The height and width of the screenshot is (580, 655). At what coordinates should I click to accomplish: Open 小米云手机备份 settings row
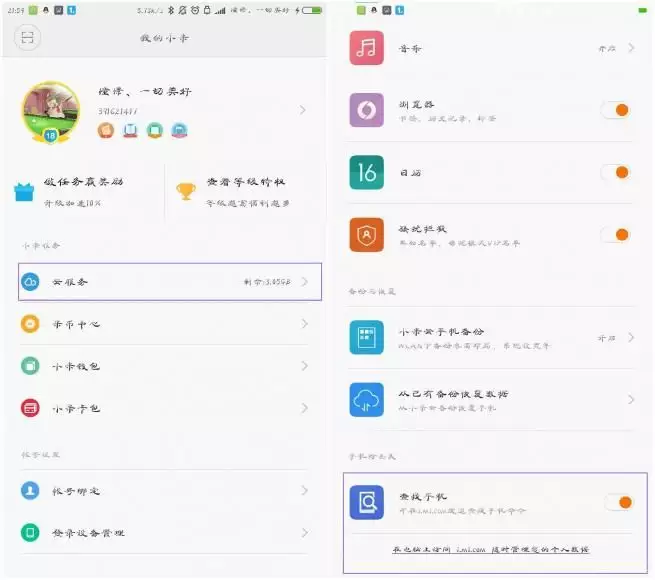coord(492,338)
